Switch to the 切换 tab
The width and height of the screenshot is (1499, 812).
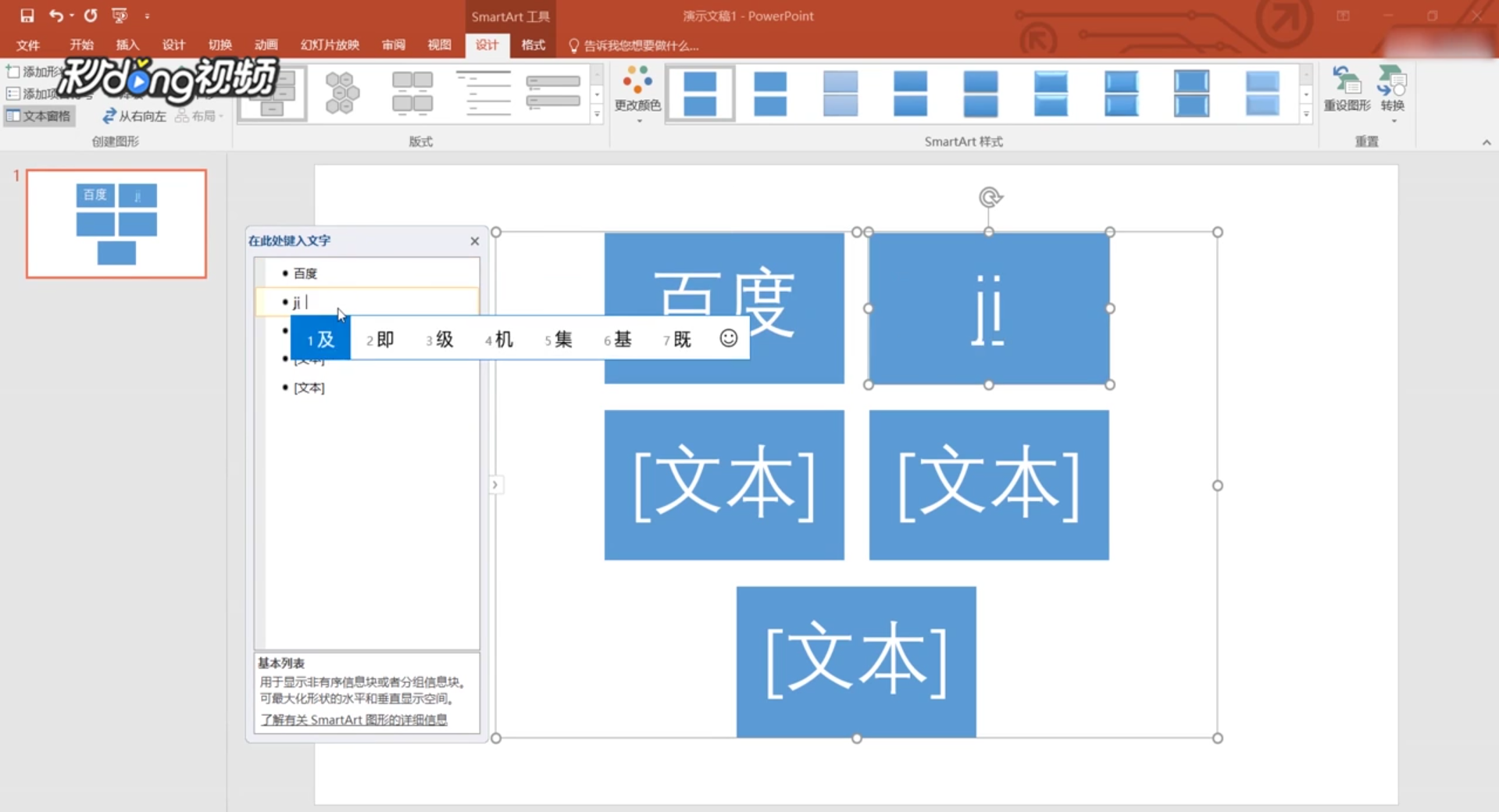click(219, 45)
